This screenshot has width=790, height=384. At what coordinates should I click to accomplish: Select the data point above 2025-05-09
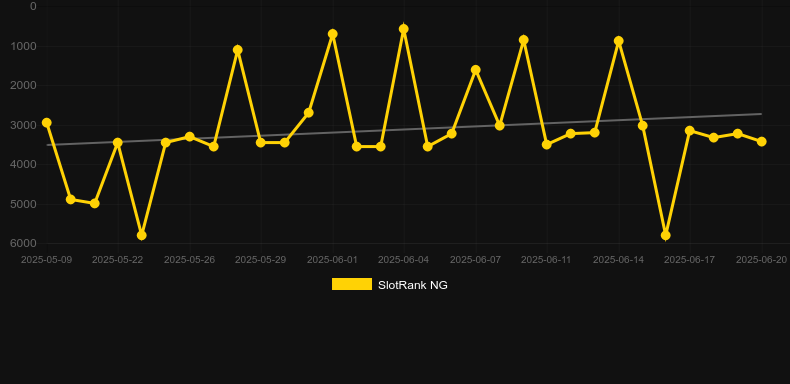(46, 122)
